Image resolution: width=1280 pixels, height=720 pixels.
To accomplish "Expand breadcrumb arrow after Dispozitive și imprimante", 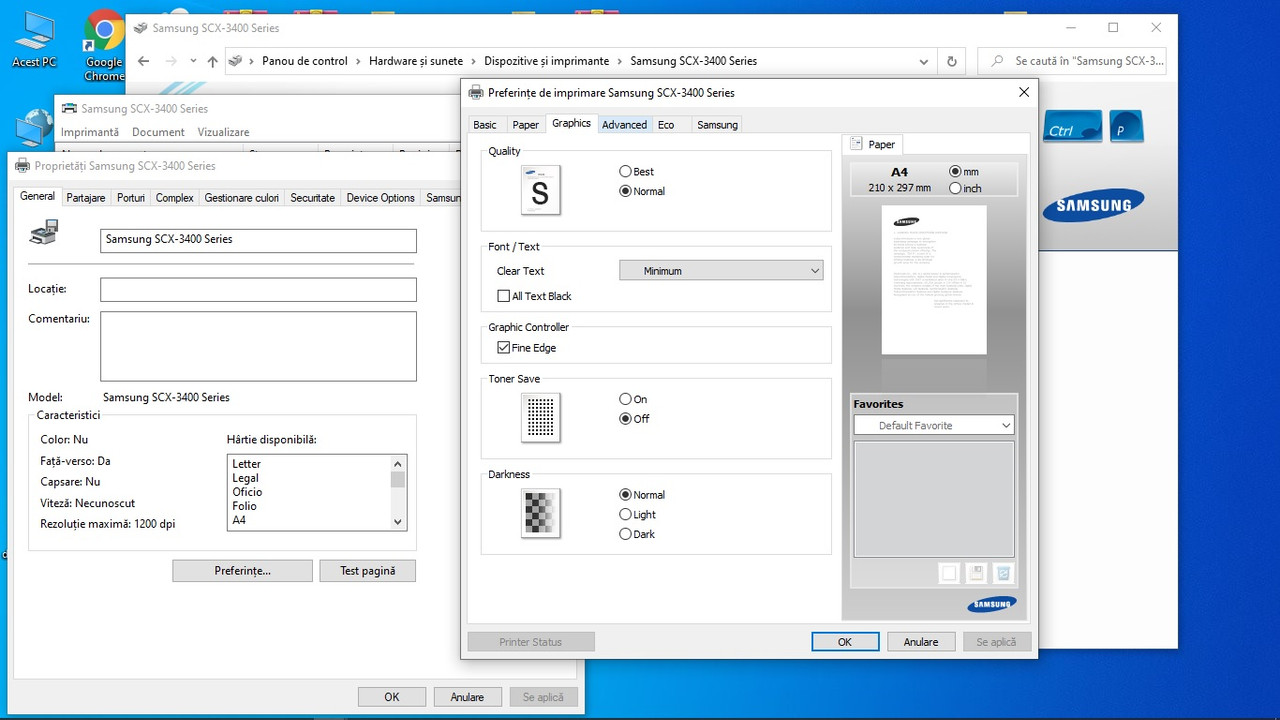I will point(620,61).
